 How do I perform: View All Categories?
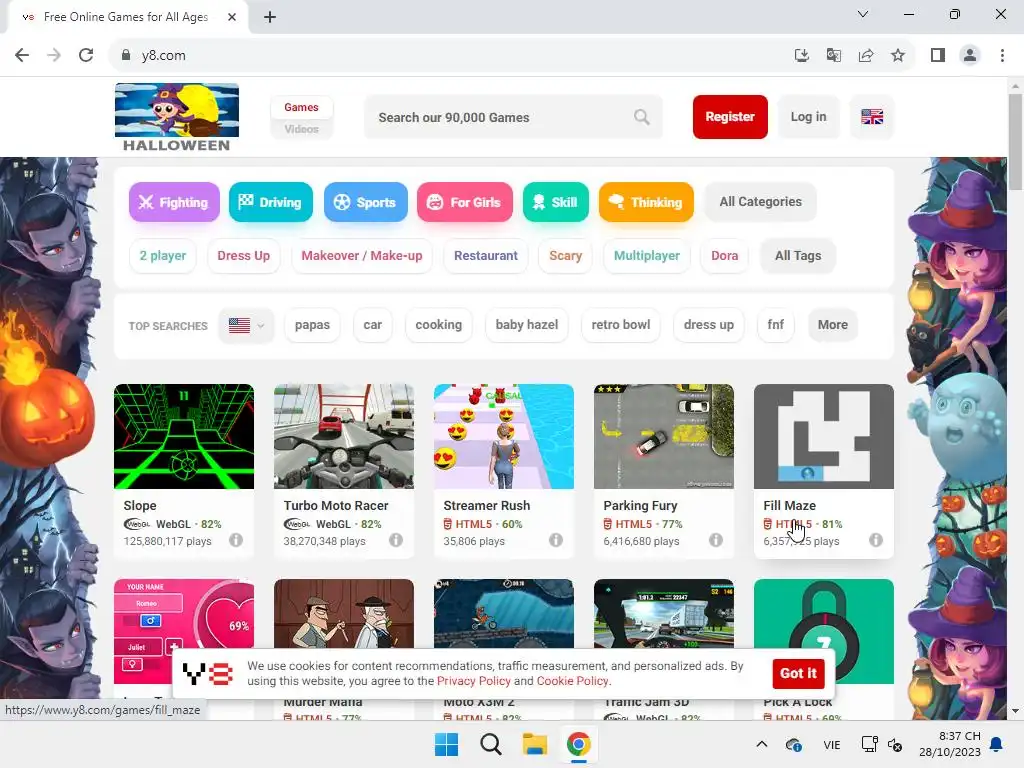point(760,202)
